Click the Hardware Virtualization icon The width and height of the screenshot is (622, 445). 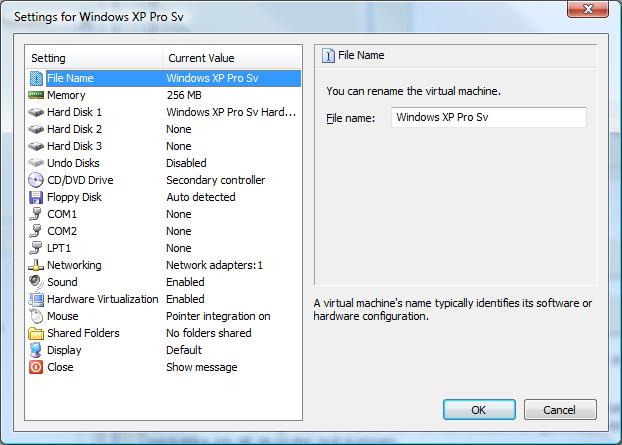pos(36,299)
